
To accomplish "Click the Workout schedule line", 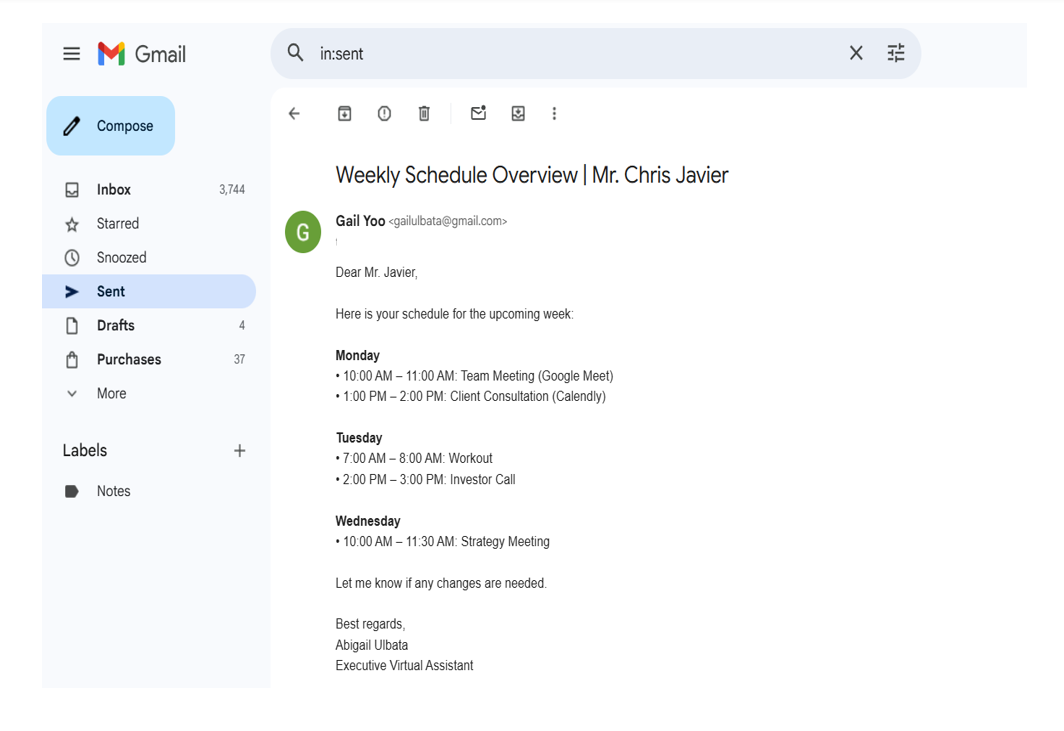I will (414, 458).
